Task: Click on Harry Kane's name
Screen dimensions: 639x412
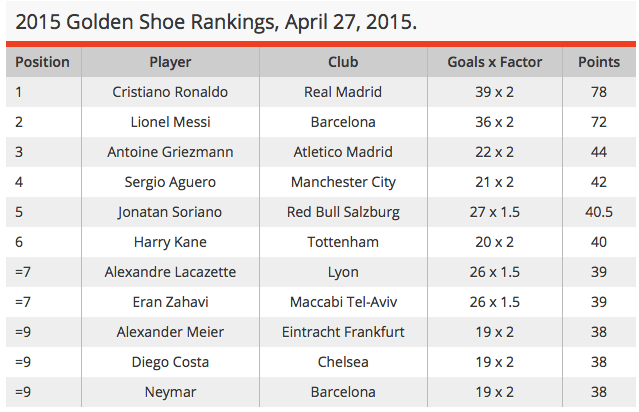Action: [170, 242]
